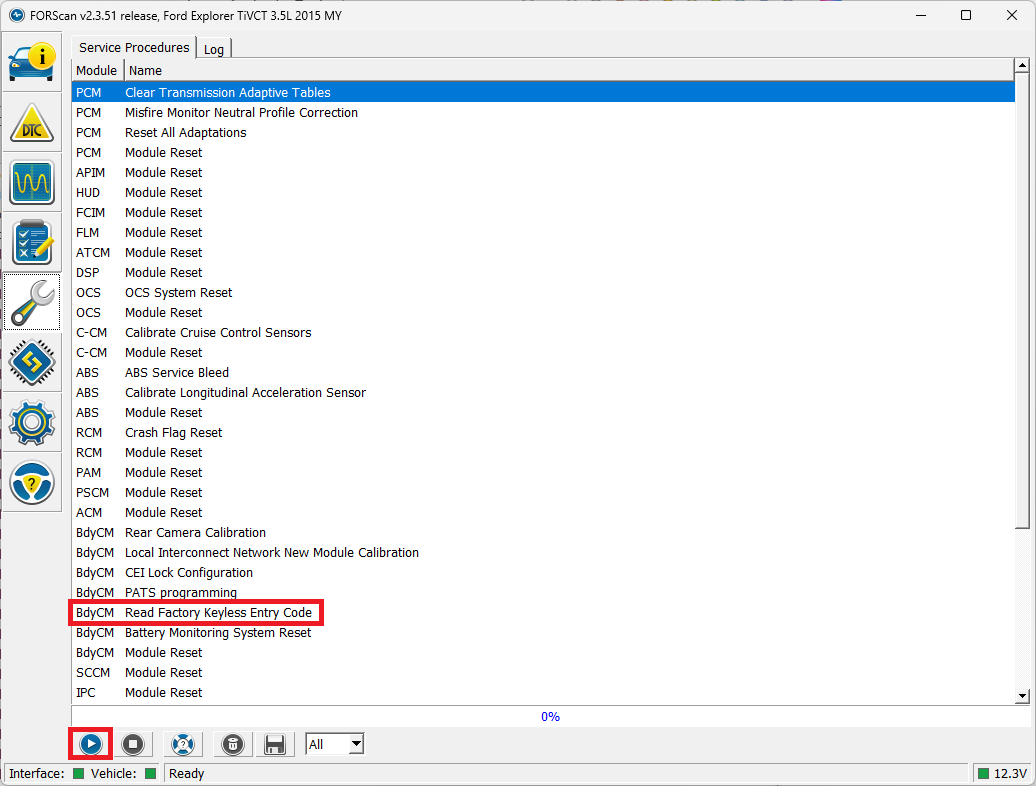This screenshot has width=1036, height=786.
Task: Select the Service Procedures tab
Action: pos(134,48)
